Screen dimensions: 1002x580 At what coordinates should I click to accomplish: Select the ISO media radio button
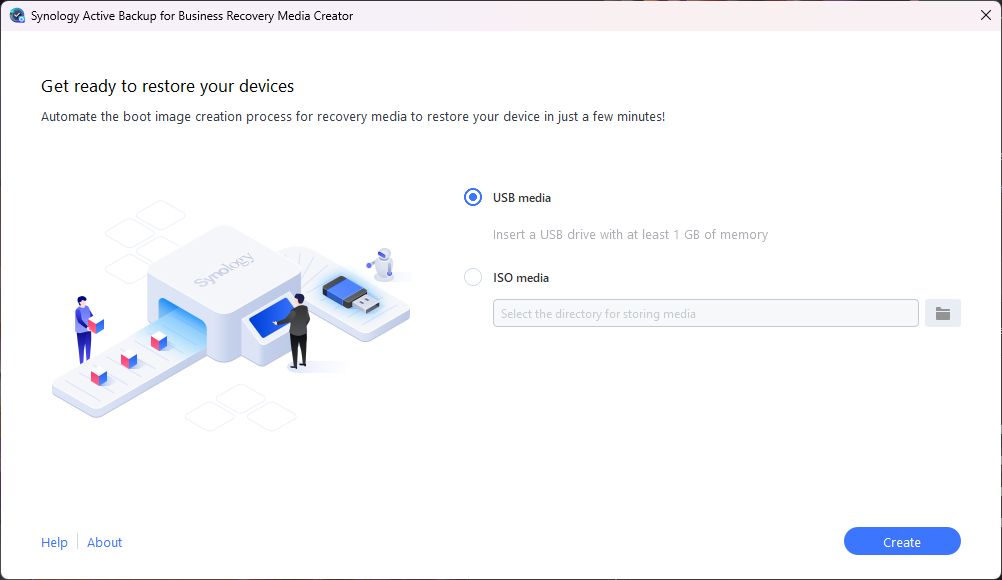pyautogui.click(x=473, y=278)
